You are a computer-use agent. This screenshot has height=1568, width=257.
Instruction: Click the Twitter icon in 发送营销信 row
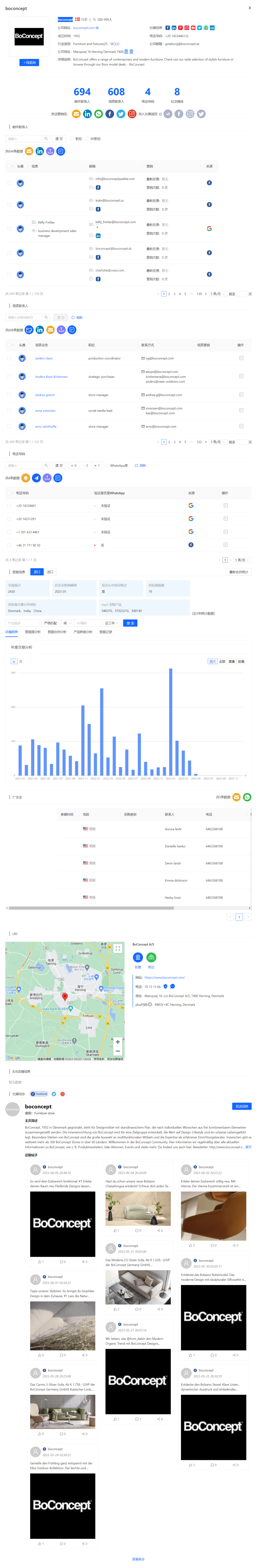coord(121,114)
